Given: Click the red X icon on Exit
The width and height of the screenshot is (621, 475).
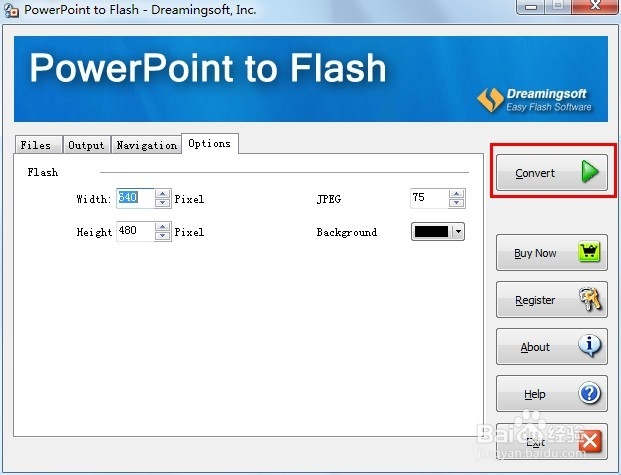Looking at the screenshot, I should 590,441.
